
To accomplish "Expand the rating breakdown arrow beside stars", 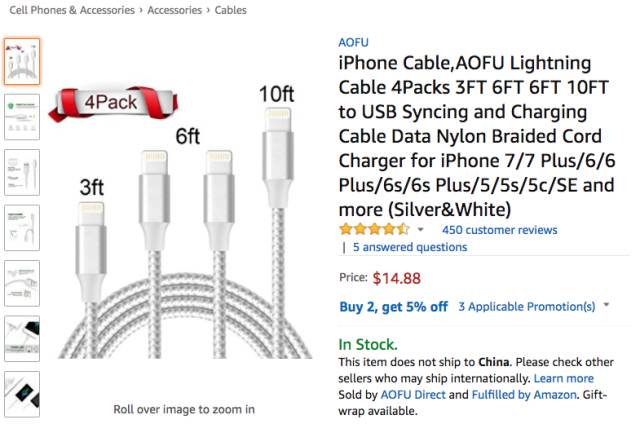I will [x=421, y=230].
